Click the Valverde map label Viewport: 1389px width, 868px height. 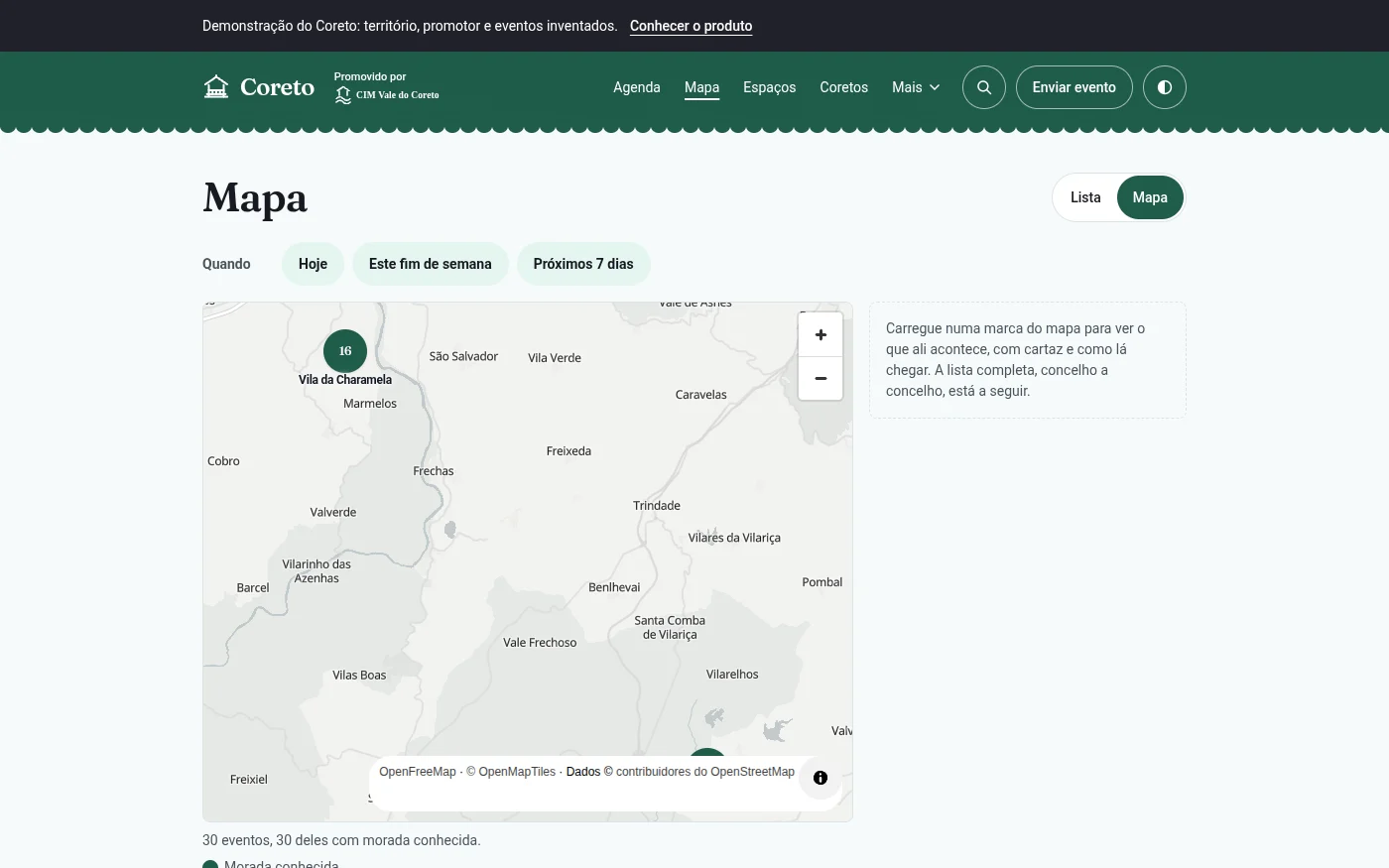pos(333,513)
